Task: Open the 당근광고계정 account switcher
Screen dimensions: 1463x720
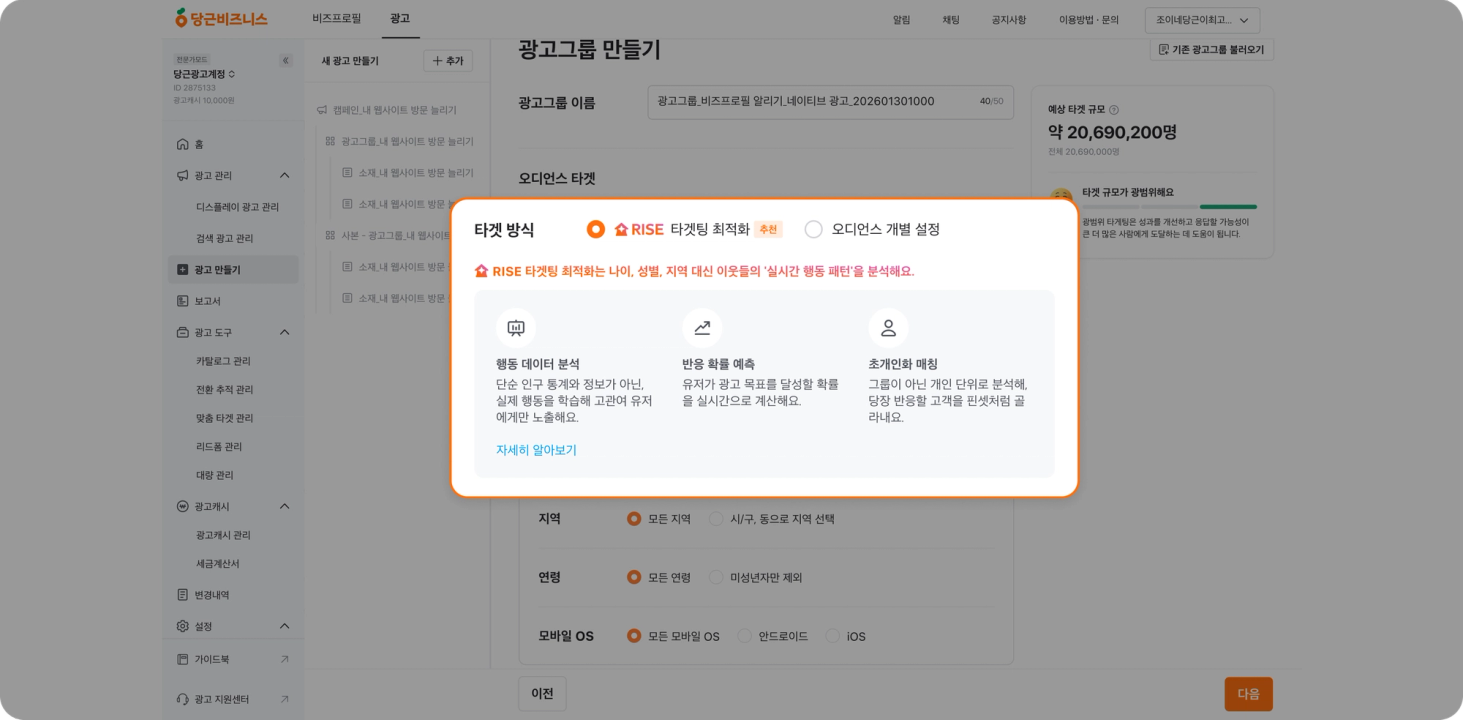Action: click(204, 74)
